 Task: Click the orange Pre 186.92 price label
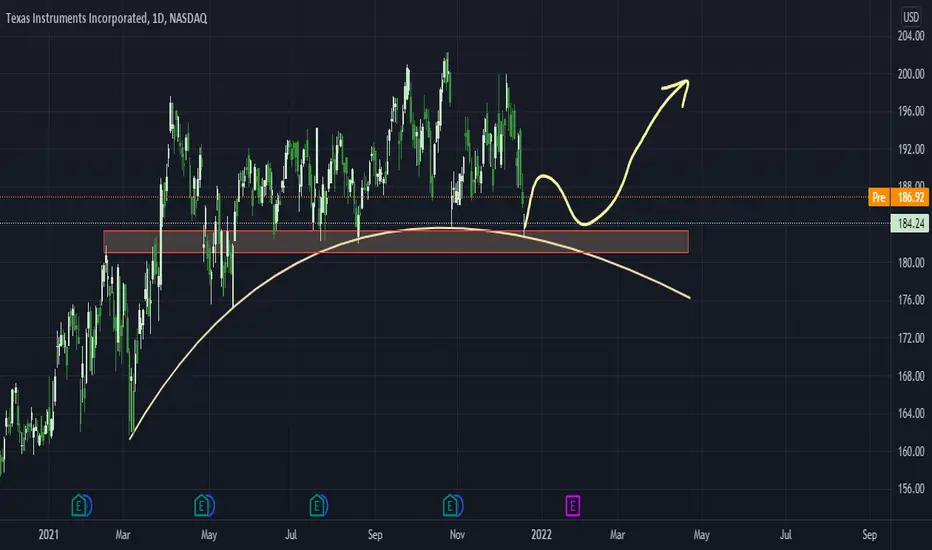pos(898,197)
